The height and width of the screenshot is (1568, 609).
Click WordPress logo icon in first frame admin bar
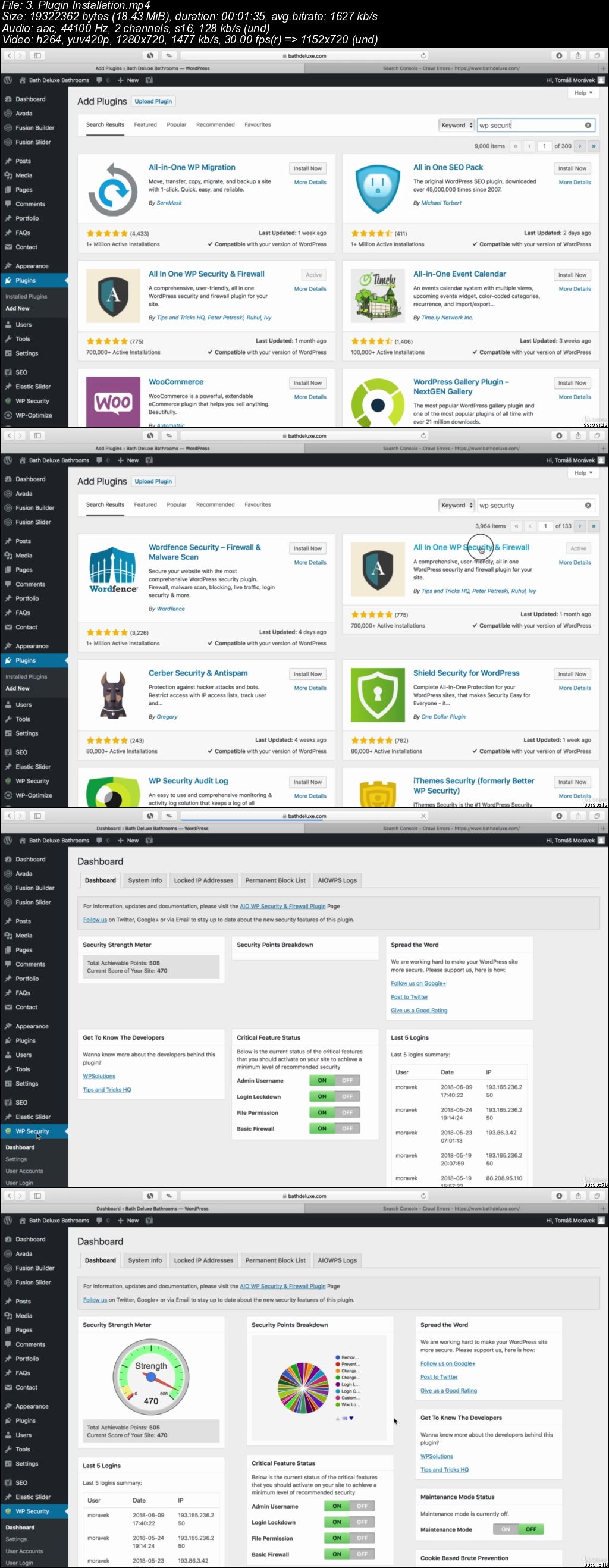tap(8, 80)
